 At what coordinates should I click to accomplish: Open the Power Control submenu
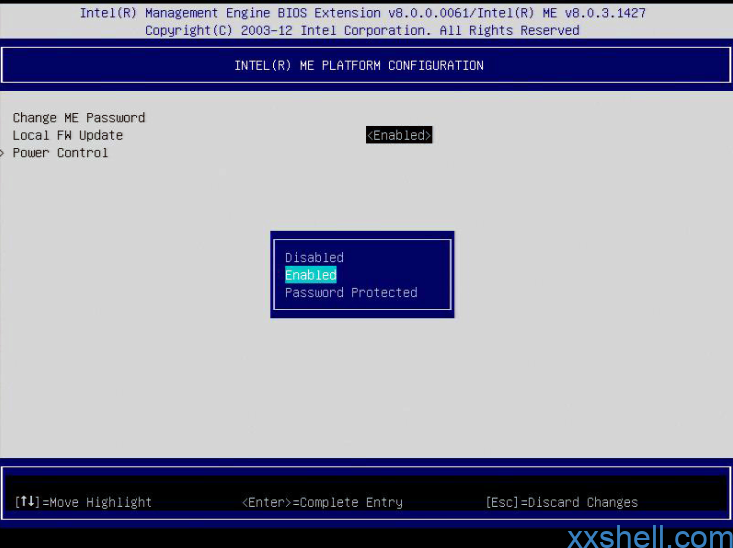point(60,153)
